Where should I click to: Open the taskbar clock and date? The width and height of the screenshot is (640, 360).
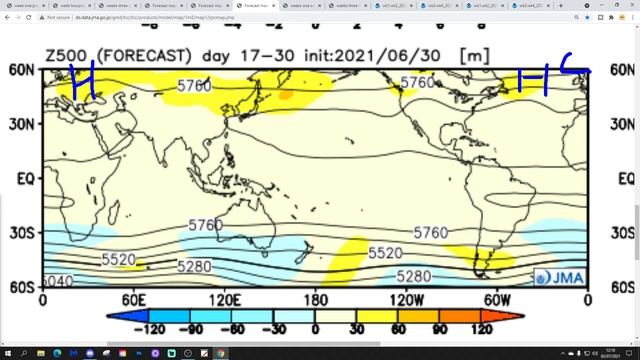coord(611,353)
